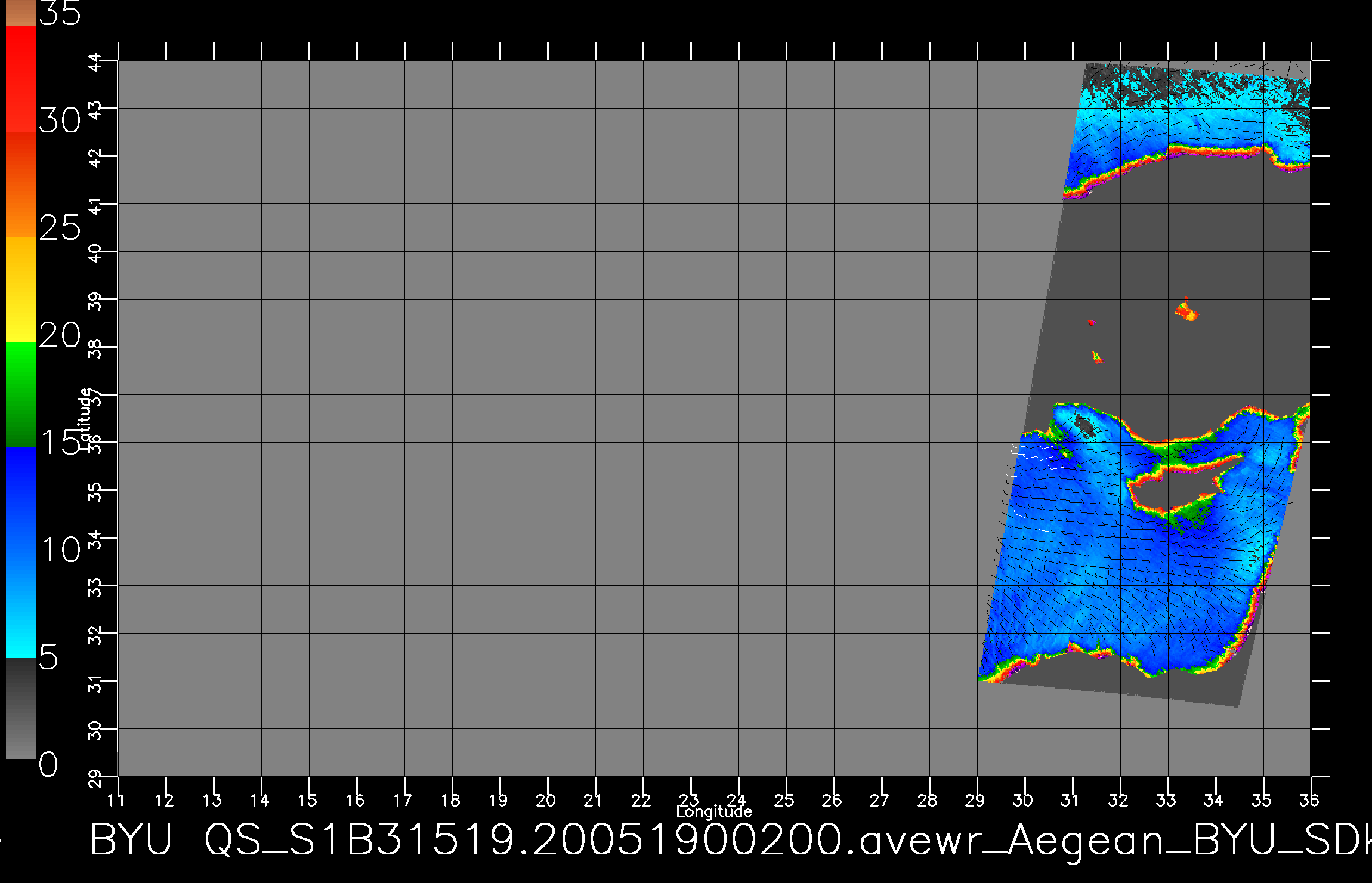Click latitude tick label "44"
The height and width of the screenshot is (883, 1372).
coord(96,63)
